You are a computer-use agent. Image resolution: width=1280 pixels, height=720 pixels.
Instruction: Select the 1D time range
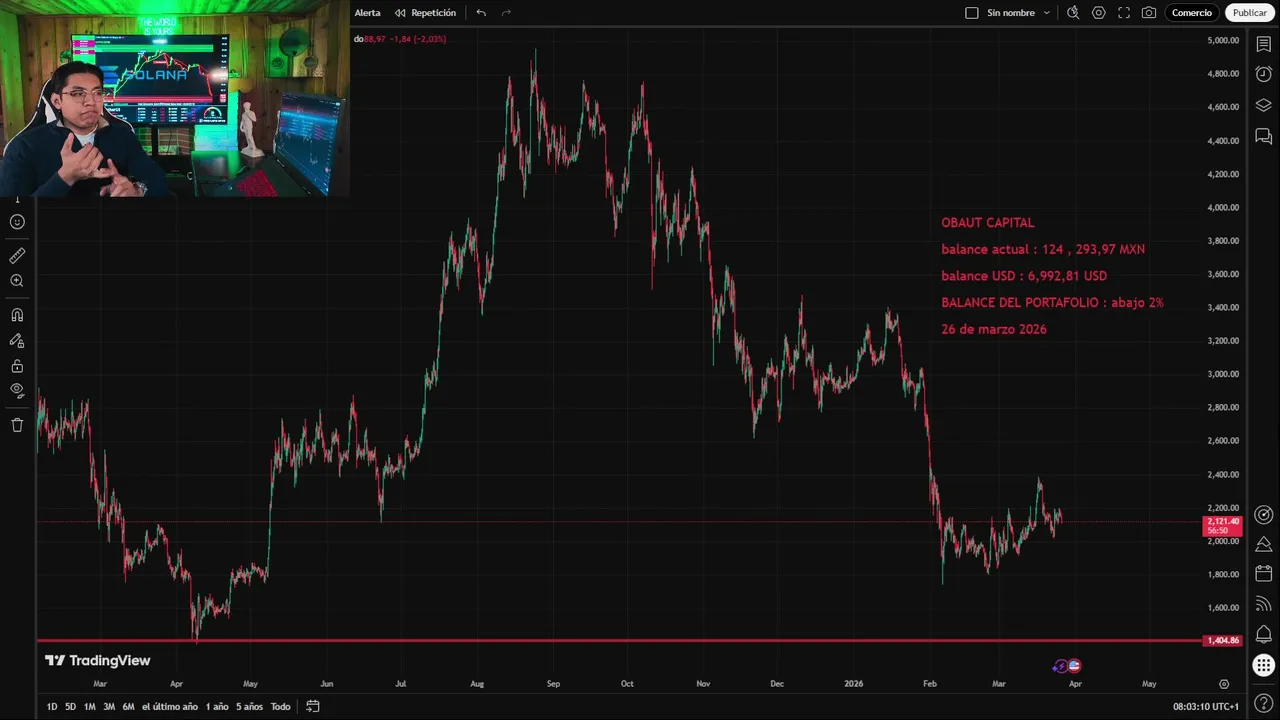(x=52, y=707)
